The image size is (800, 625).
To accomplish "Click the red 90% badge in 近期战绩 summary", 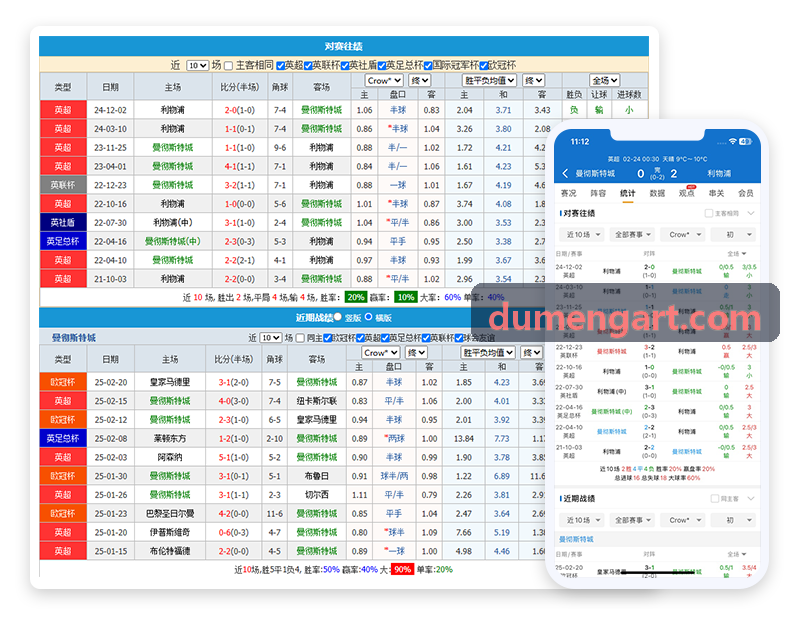I will tap(402, 569).
